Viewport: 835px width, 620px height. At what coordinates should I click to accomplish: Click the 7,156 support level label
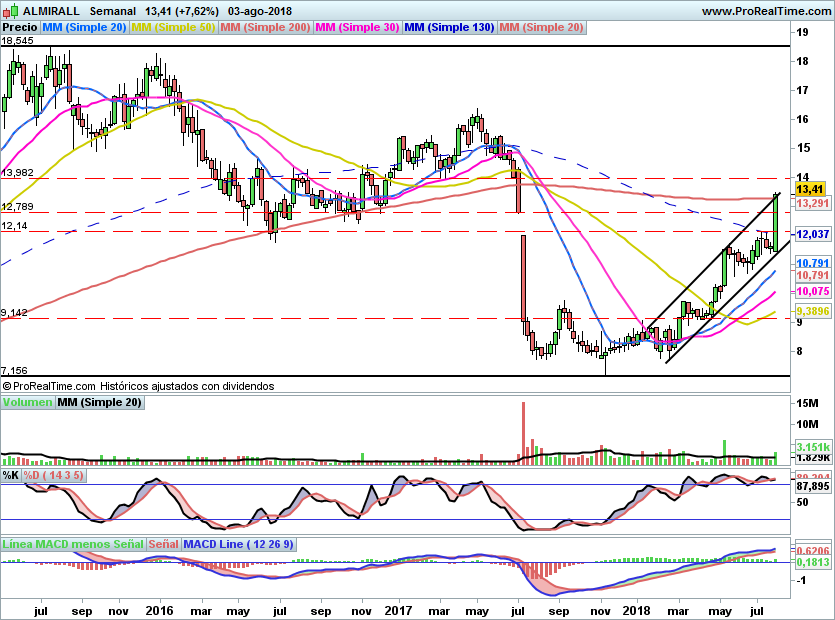pyautogui.click(x=14, y=370)
